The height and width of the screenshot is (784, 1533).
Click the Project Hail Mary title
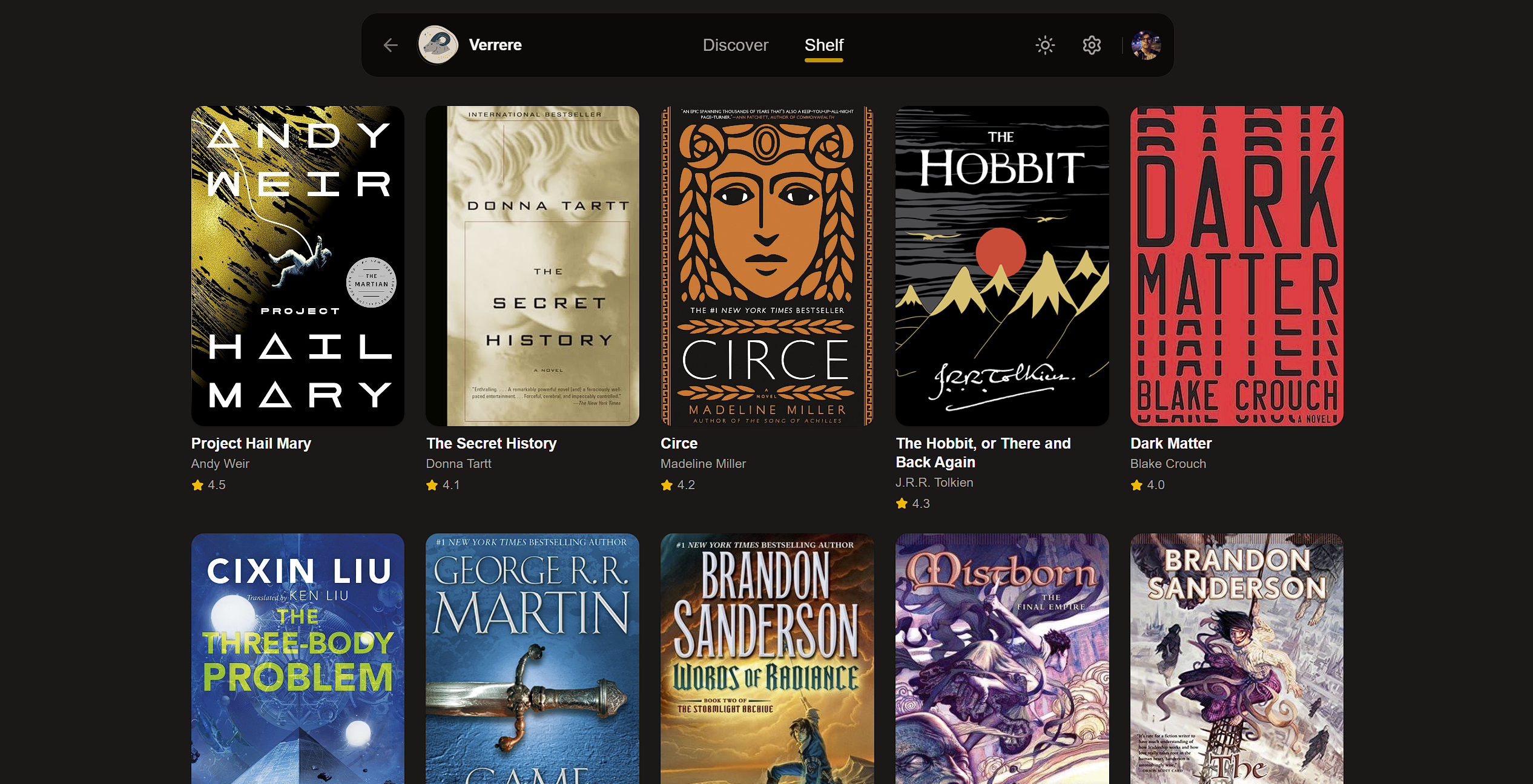tap(251, 443)
